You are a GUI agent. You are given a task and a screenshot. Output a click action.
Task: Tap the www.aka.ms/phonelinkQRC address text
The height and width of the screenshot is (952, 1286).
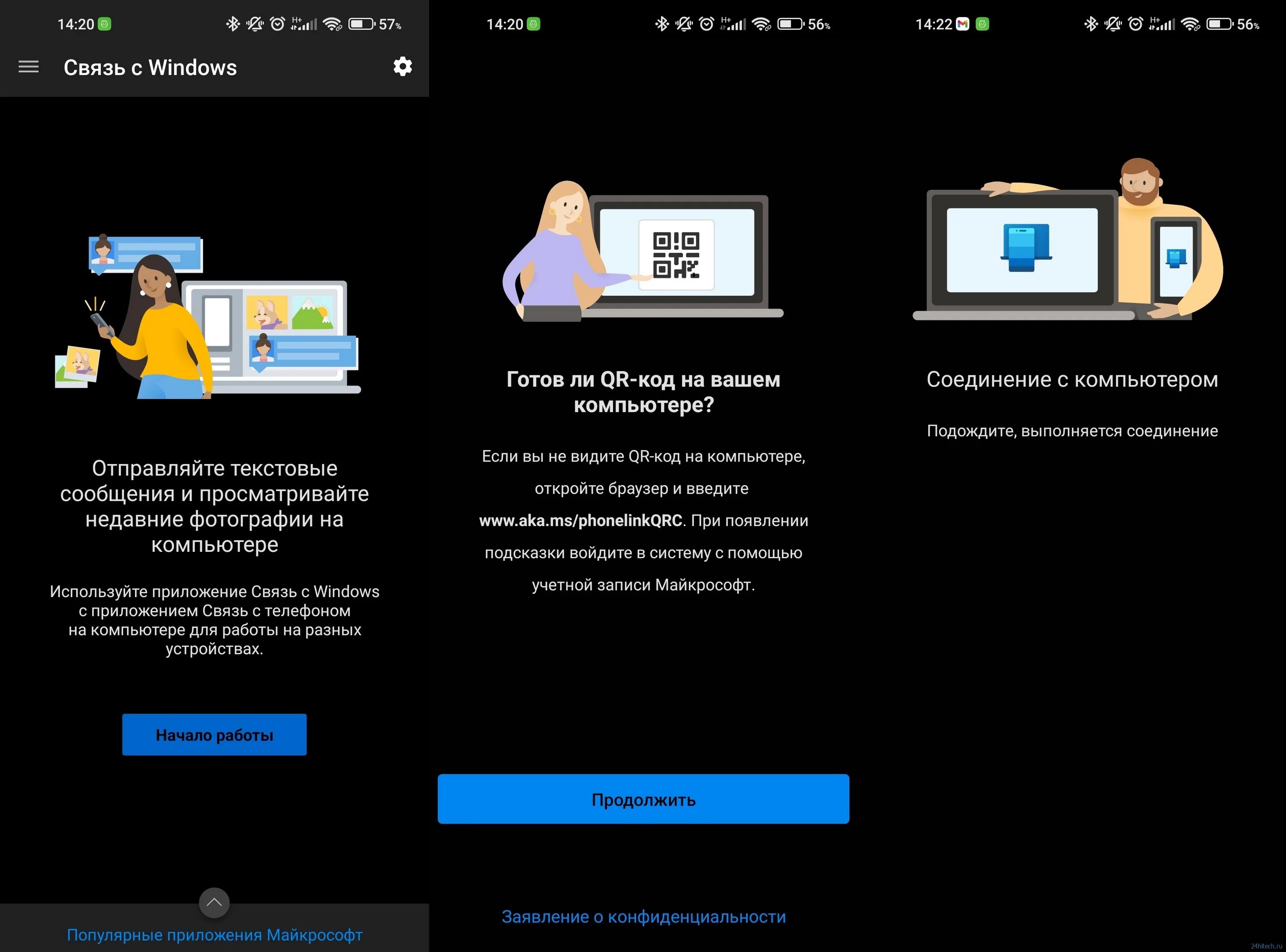coord(580,521)
